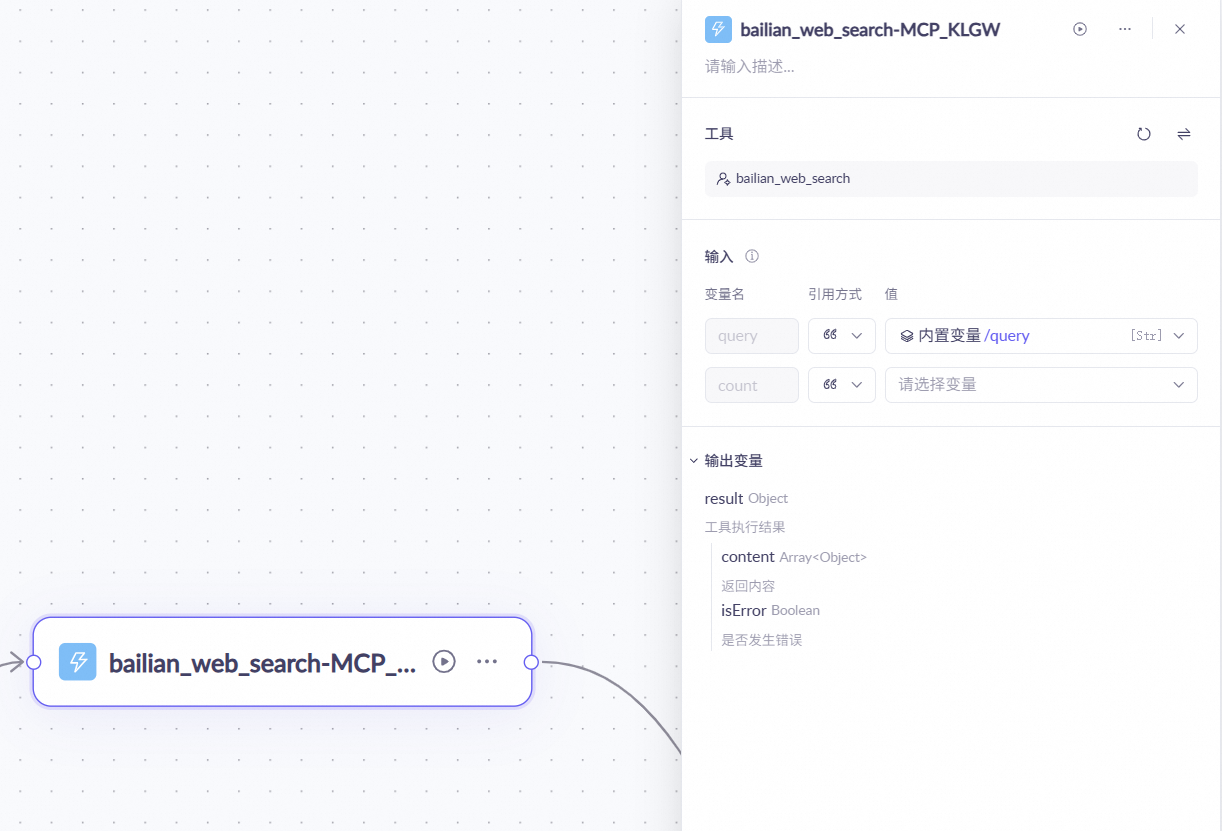Click the swap tool icon beside 工具
The height and width of the screenshot is (831, 1222).
pos(1184,134)
